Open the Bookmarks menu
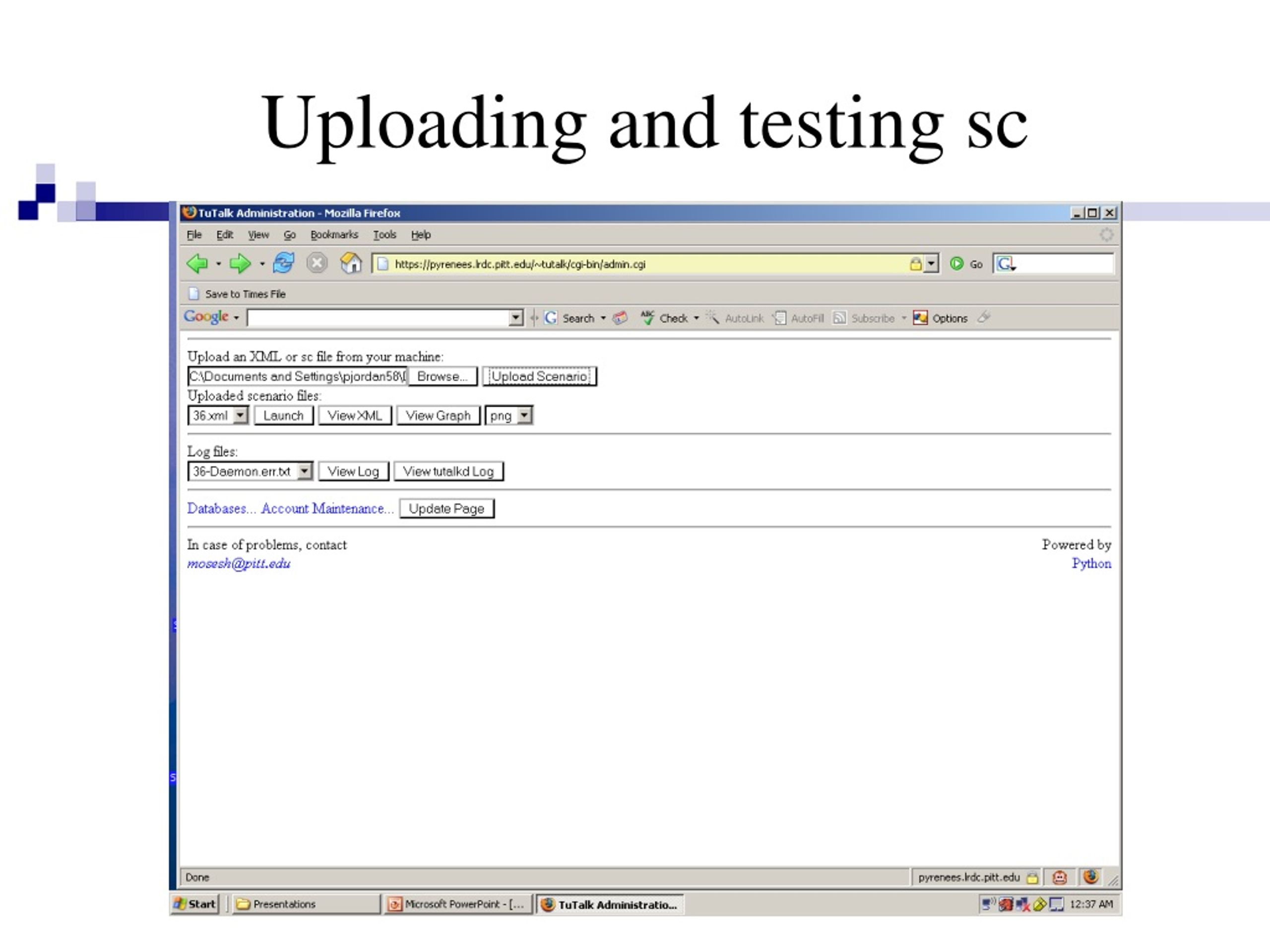 (x=334, y=235)
